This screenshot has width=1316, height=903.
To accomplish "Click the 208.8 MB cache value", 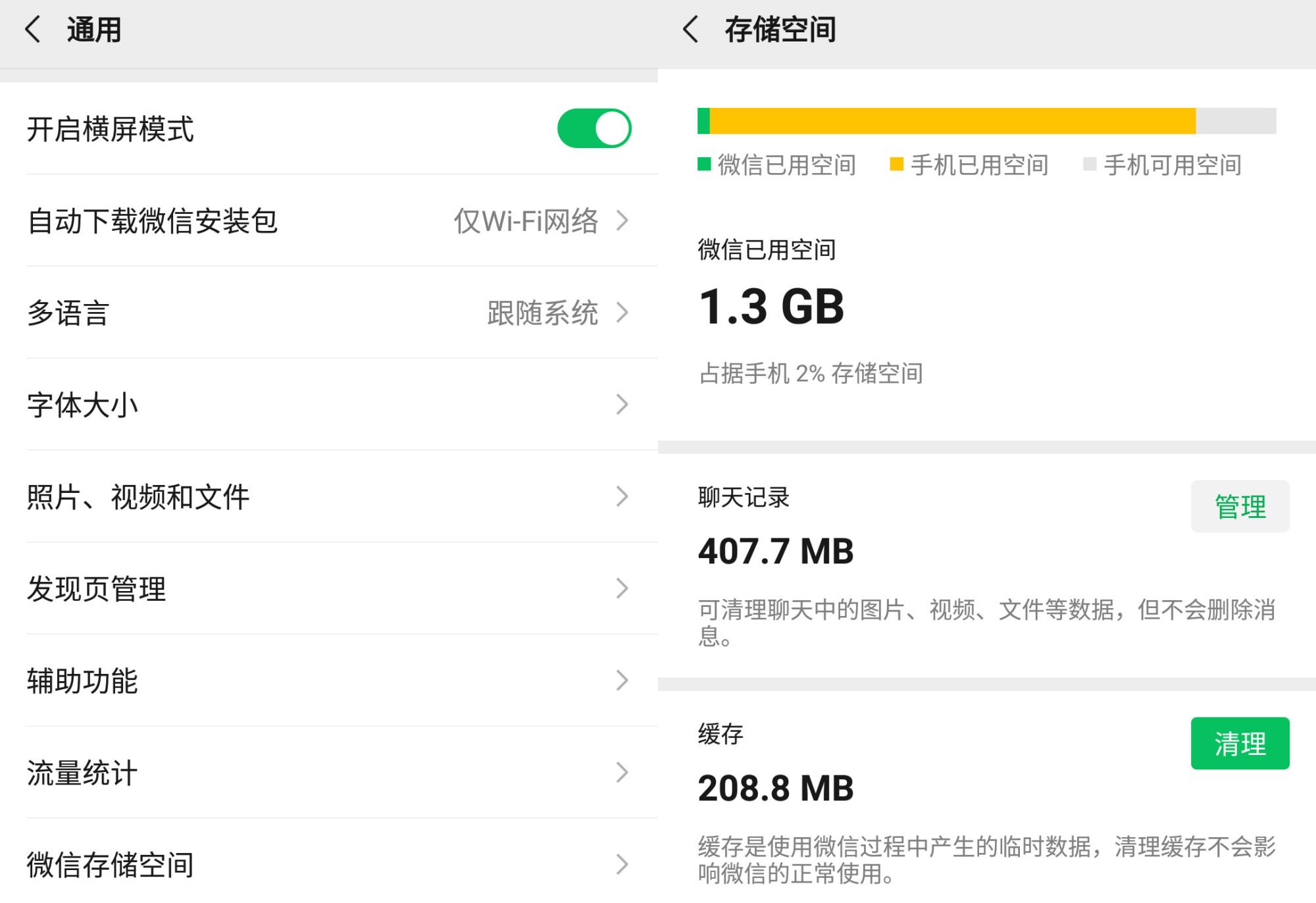I will pos(776,788).
